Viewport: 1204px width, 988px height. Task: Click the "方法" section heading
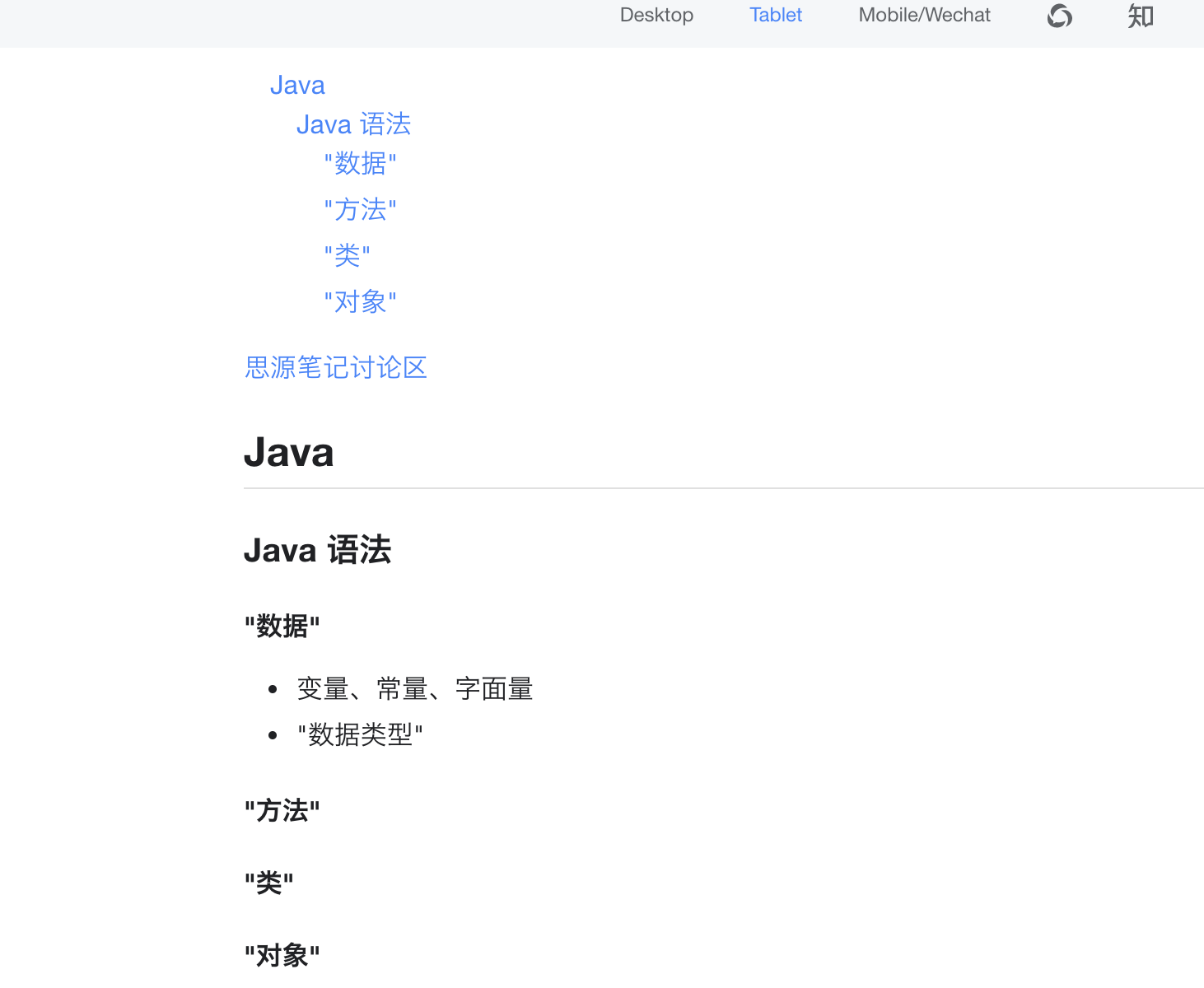(x=282, y=810)
